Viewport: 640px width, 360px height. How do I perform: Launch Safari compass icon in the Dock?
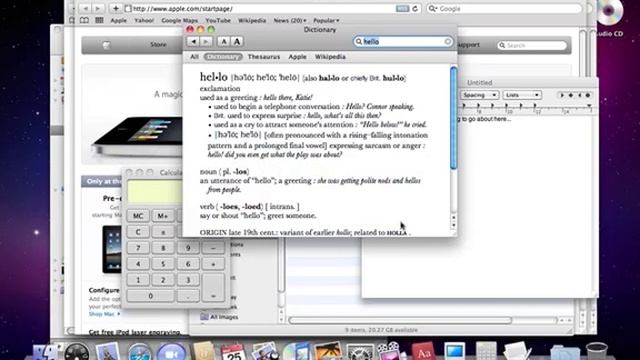140,351
